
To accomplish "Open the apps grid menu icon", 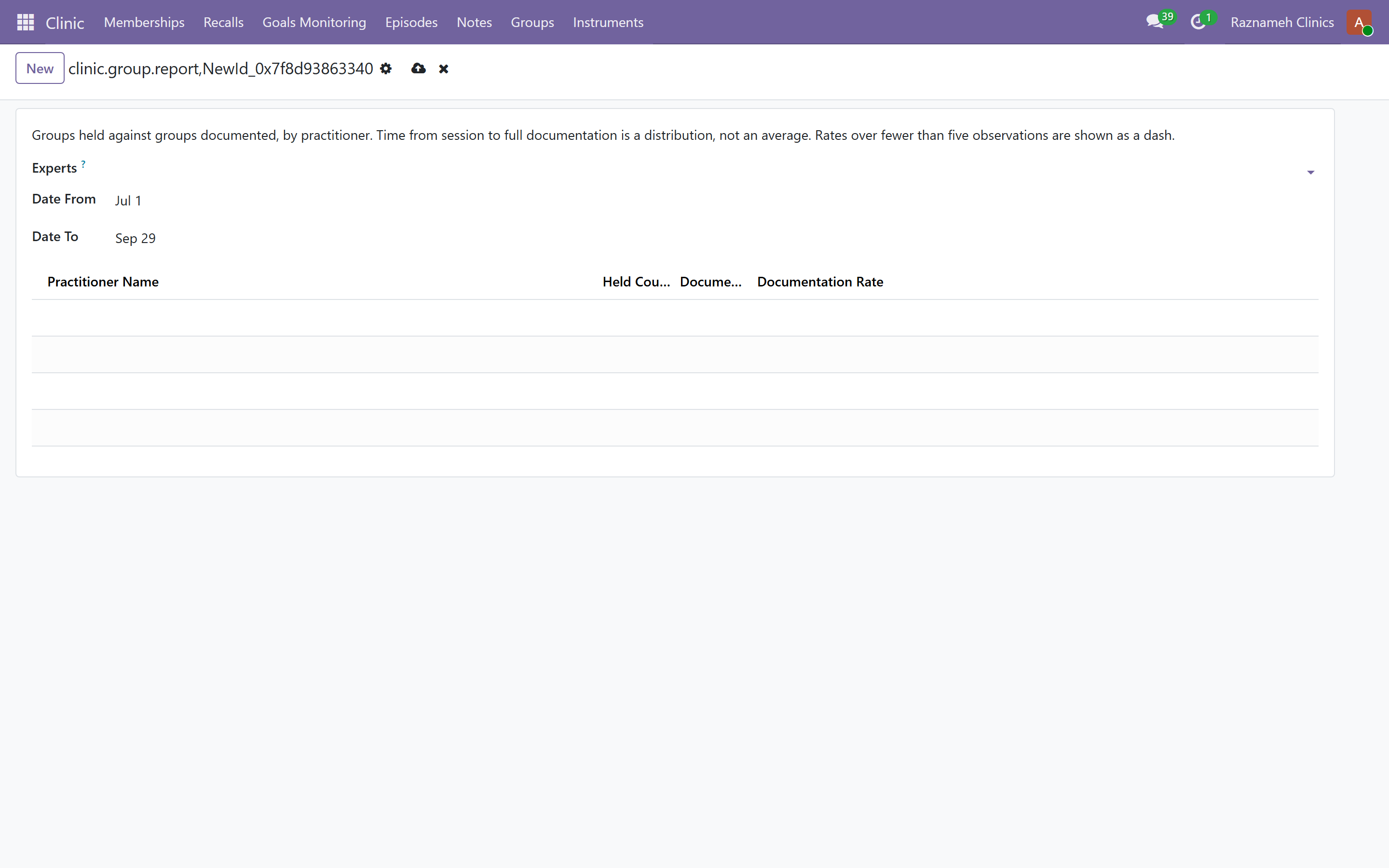I will pos(25,22).
